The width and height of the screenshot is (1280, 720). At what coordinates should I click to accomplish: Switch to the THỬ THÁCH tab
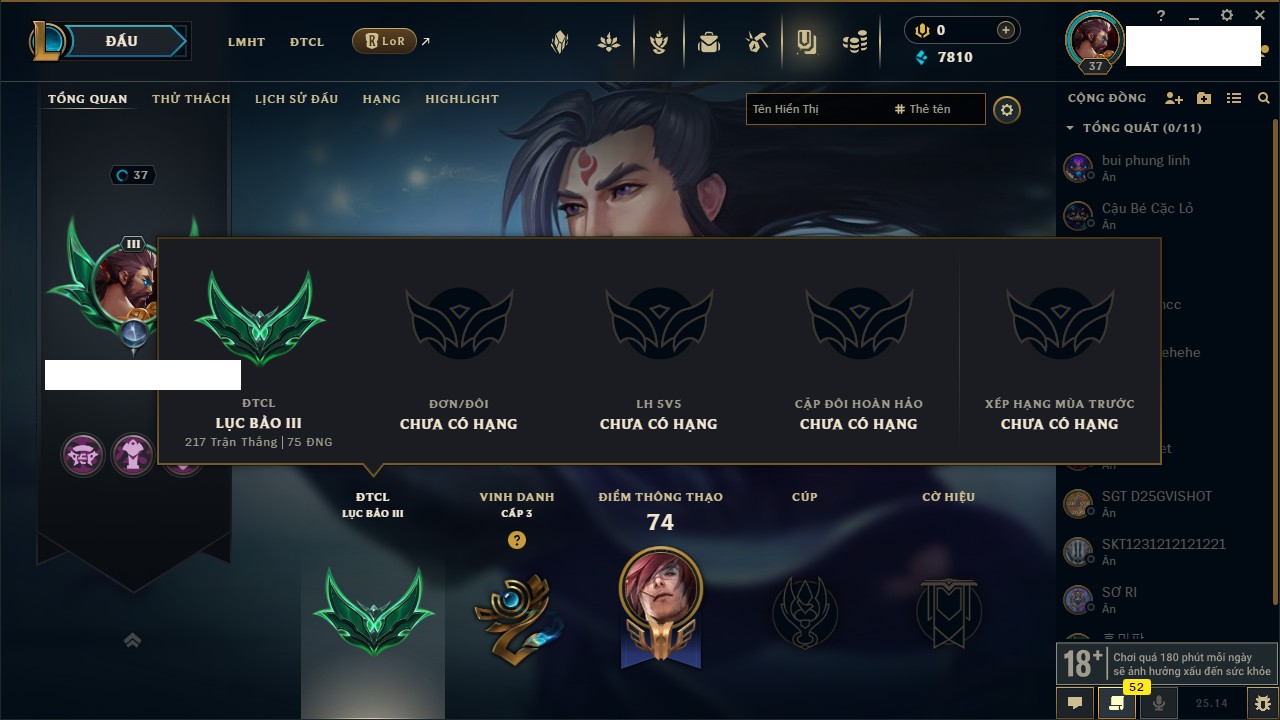[x=191, y=99]
